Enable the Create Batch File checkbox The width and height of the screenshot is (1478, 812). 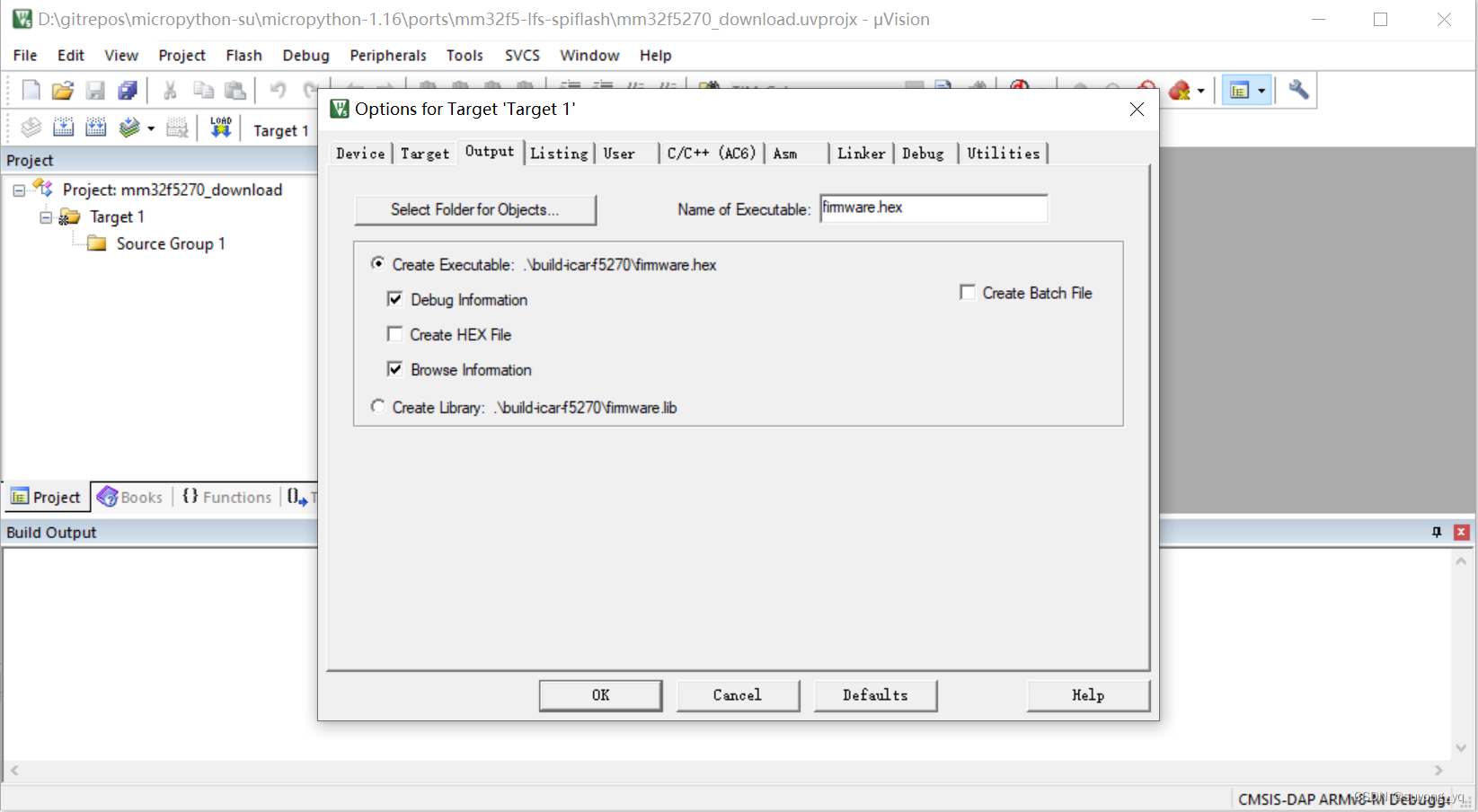(968, 293)
